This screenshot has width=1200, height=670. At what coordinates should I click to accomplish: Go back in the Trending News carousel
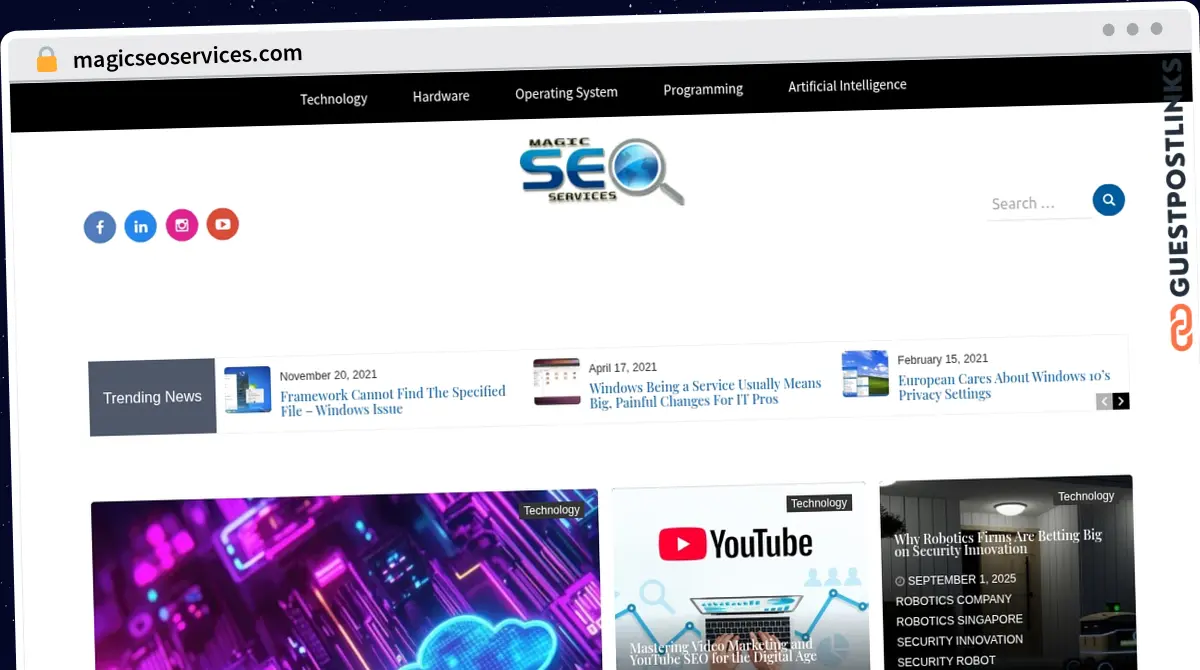click(x=1103, y=400)
